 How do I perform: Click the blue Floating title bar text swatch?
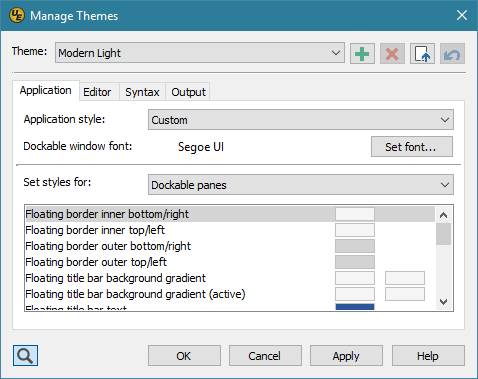pyautogui.click(x=355, y=307)
